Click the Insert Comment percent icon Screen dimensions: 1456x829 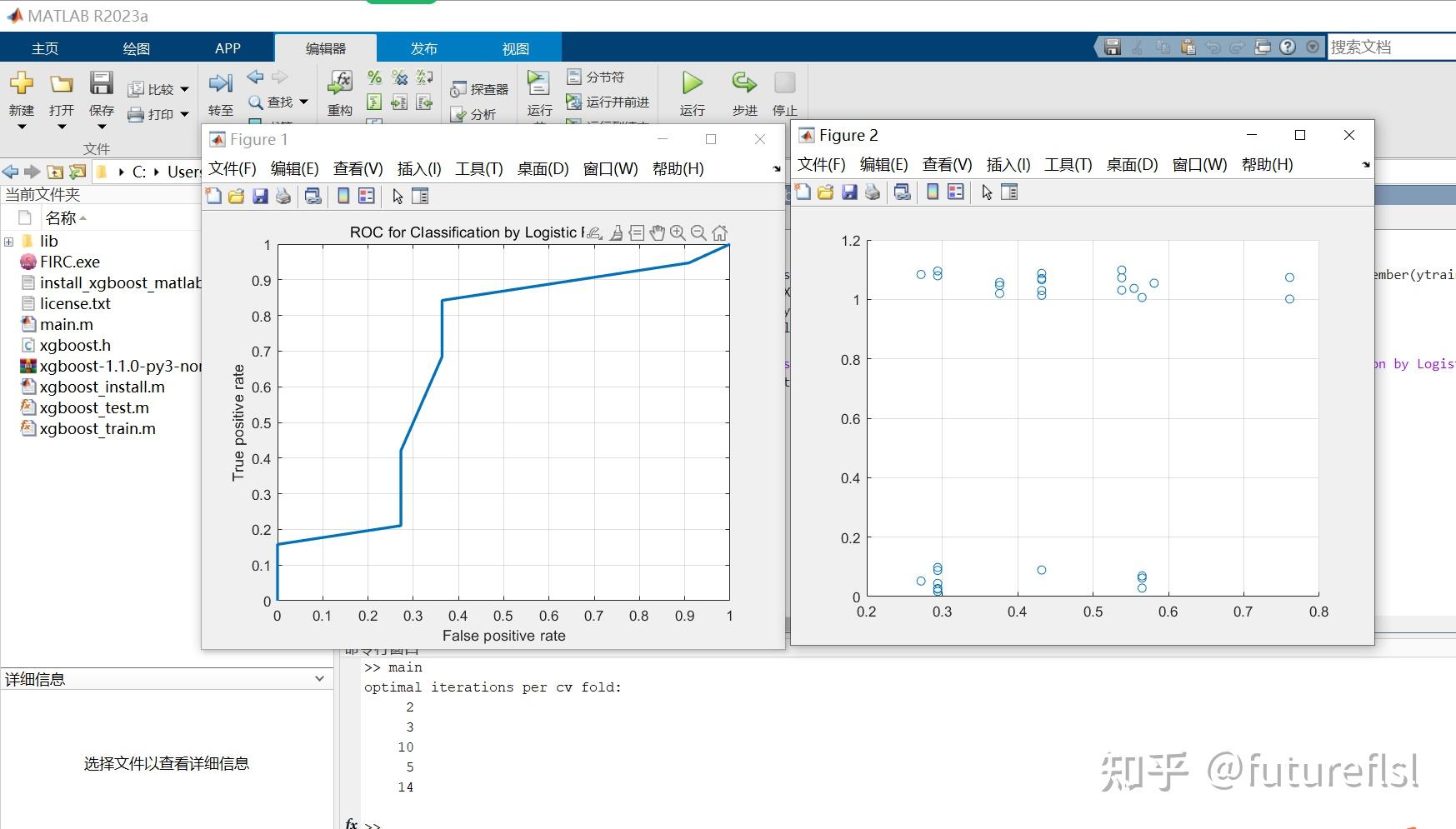[374, 77]
